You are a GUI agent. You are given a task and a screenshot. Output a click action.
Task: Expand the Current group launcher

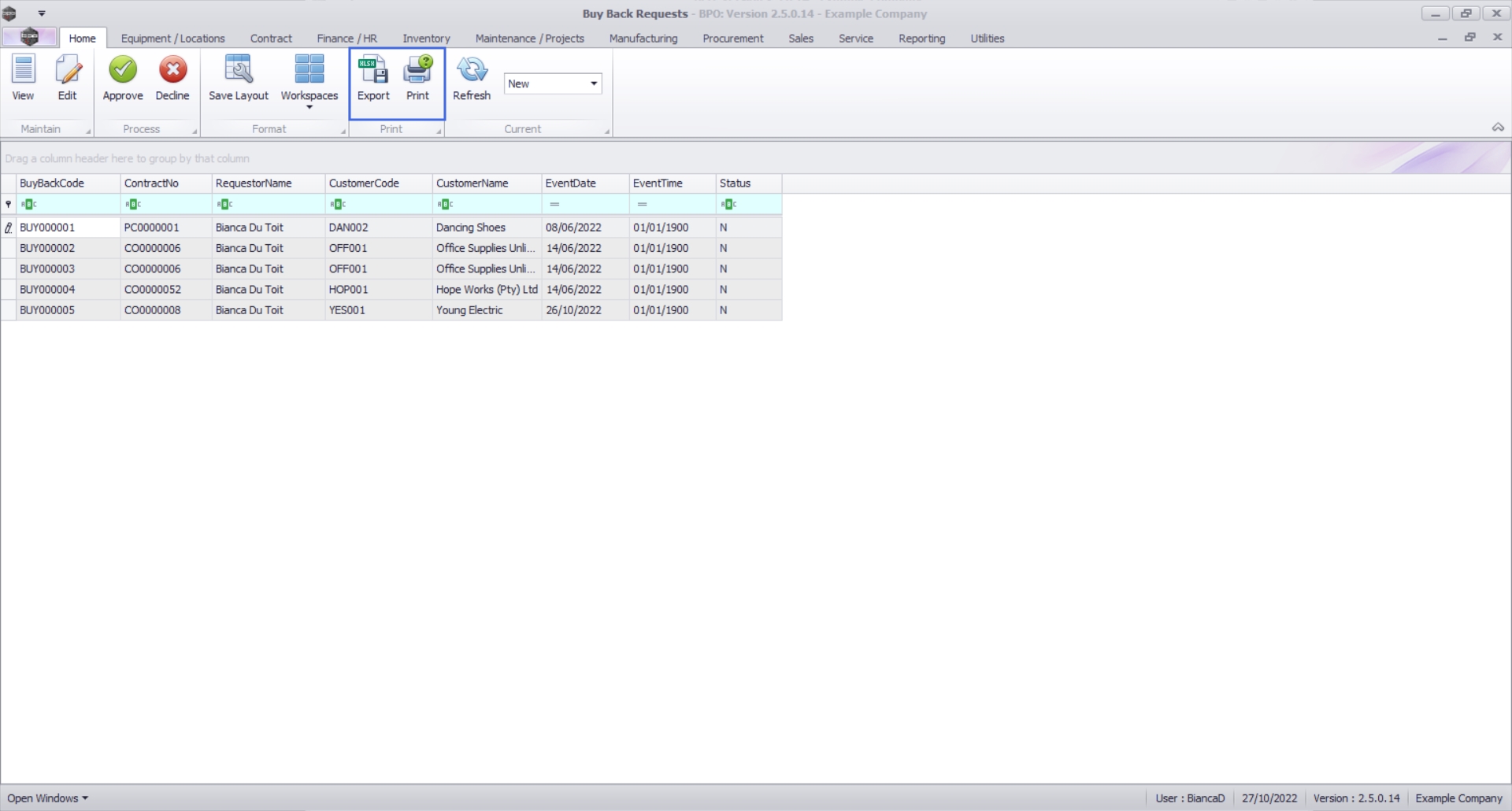[x=607, y=131]
